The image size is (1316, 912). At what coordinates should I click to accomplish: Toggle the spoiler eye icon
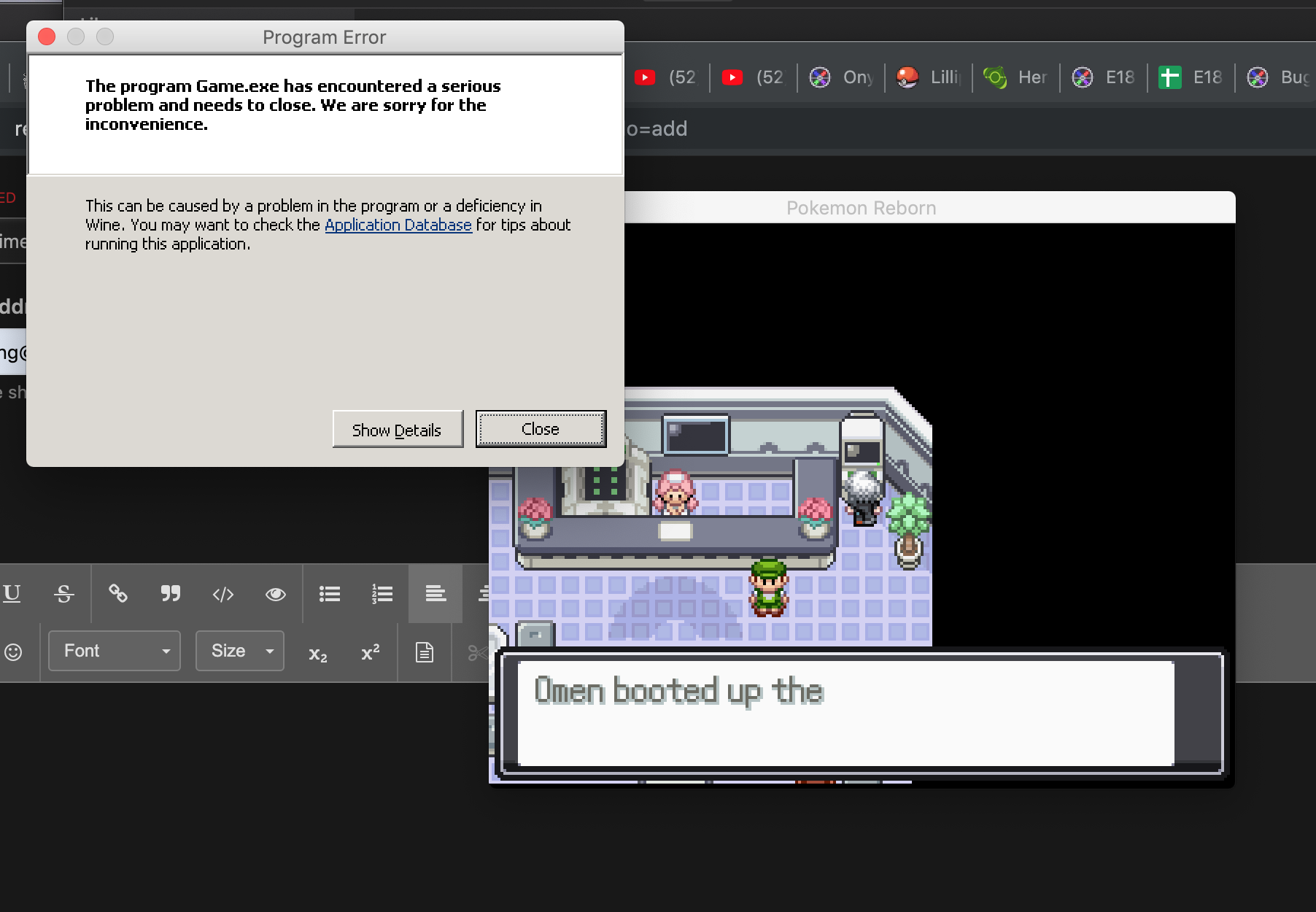pos(276,594)
